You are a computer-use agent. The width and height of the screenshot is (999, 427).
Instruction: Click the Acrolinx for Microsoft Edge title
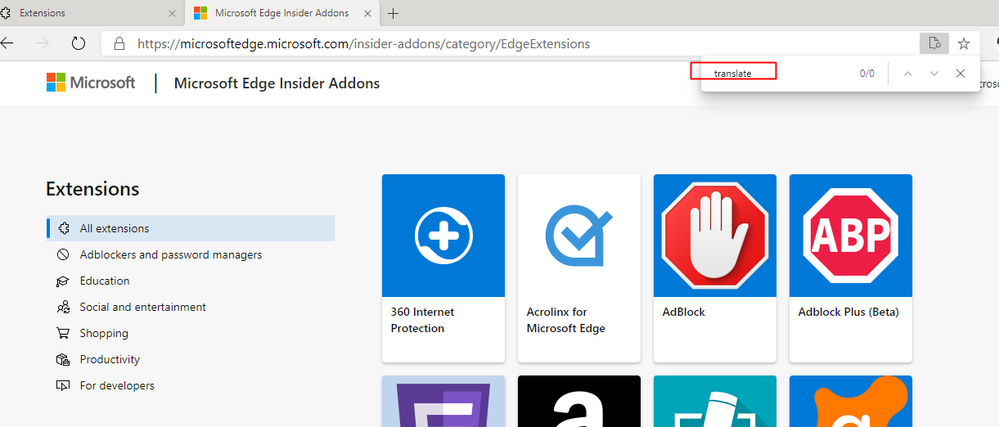point(566,320)
